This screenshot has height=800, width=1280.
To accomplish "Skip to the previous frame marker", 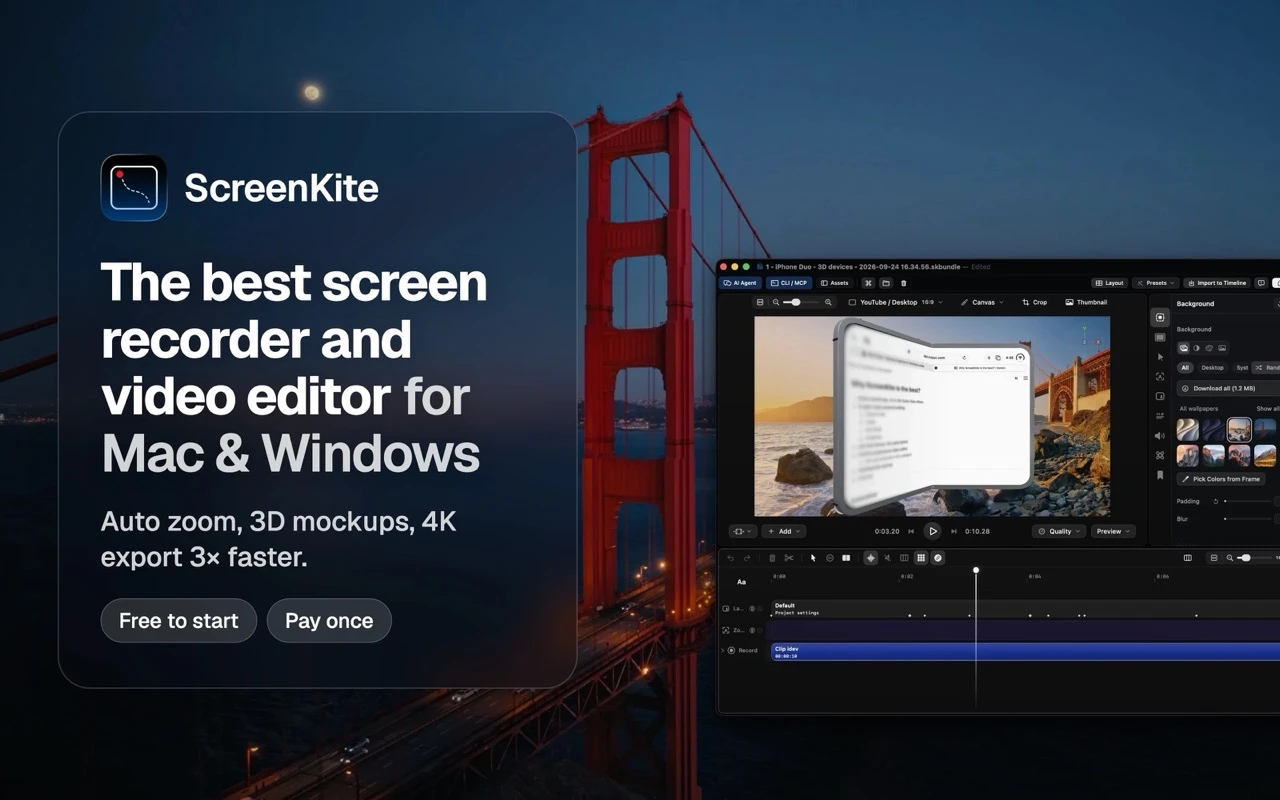I will 911,531.
